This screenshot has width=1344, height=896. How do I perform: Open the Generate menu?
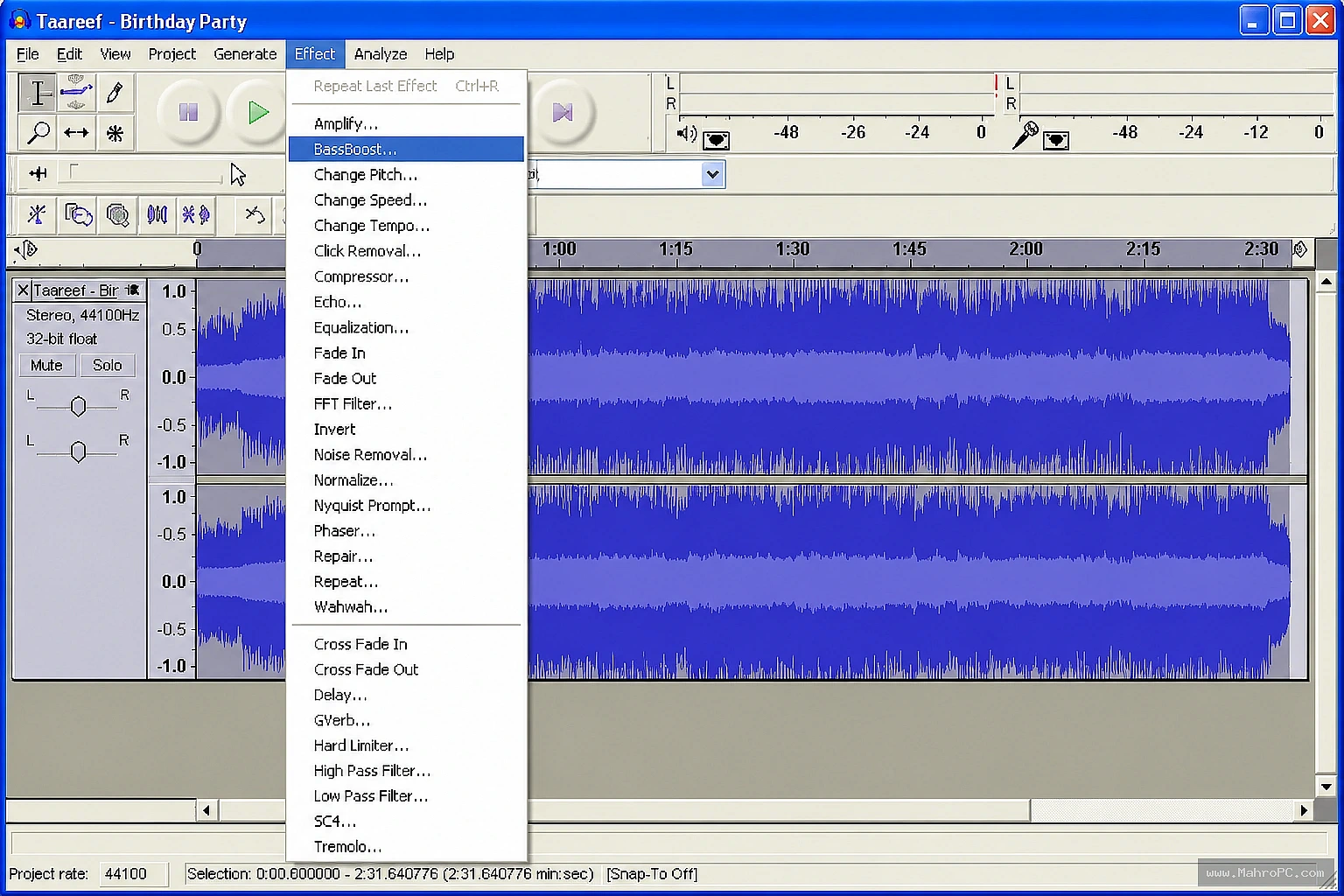click(245, 54)
